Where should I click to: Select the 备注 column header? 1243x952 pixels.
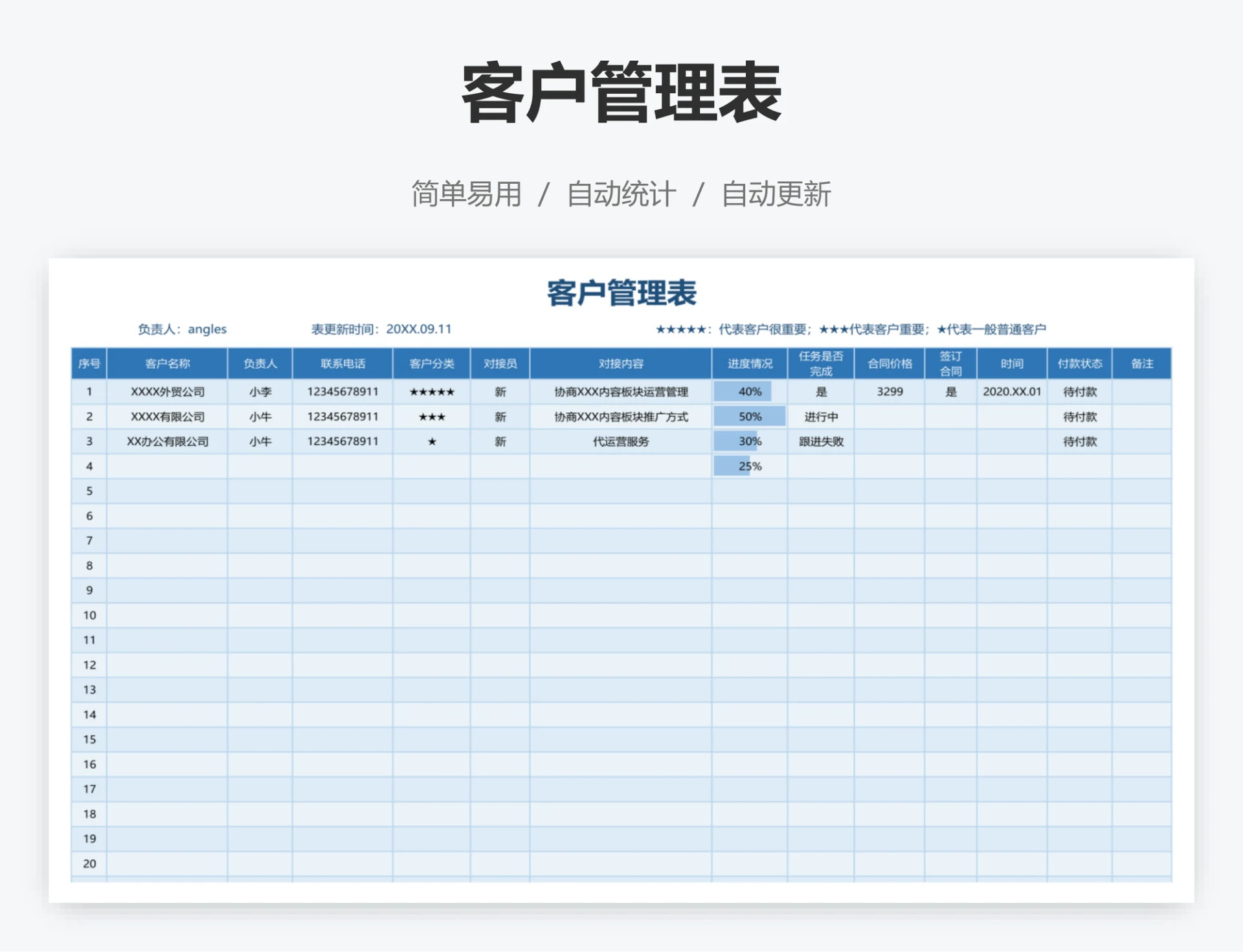[x=1141, y=363]
